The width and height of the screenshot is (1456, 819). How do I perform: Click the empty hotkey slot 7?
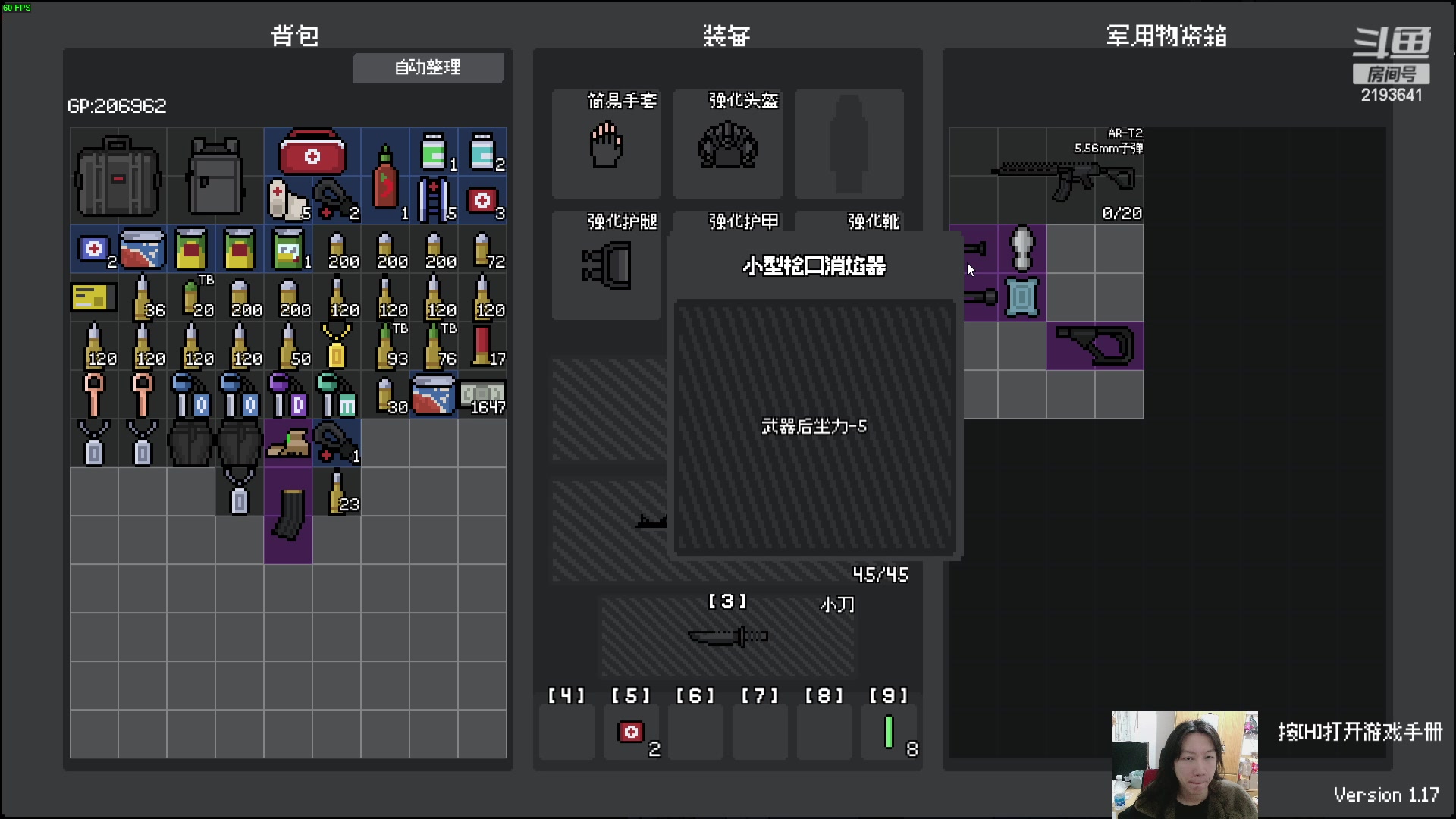pos(759,730)
